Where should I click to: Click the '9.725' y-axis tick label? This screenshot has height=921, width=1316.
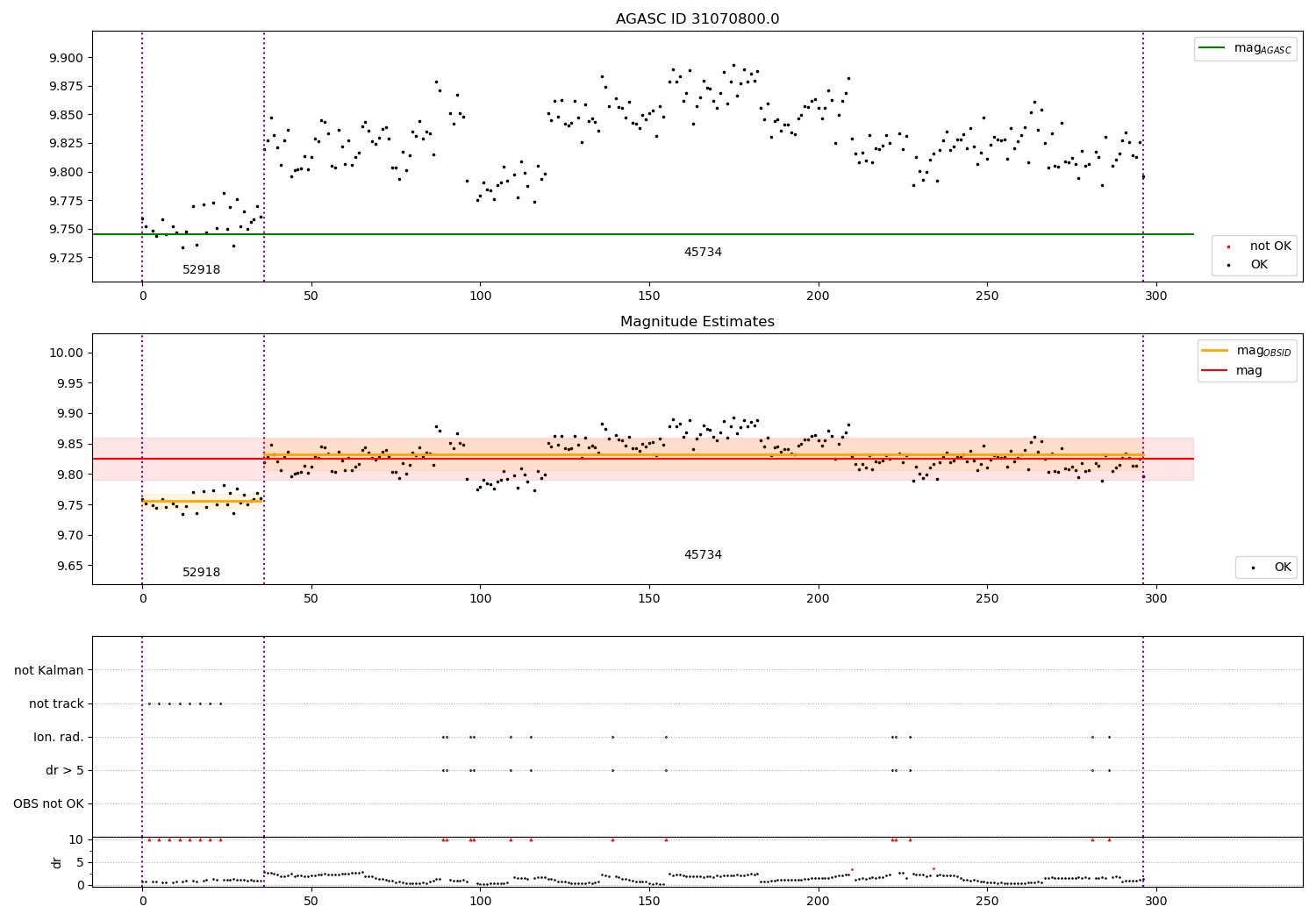coord(66,258)
